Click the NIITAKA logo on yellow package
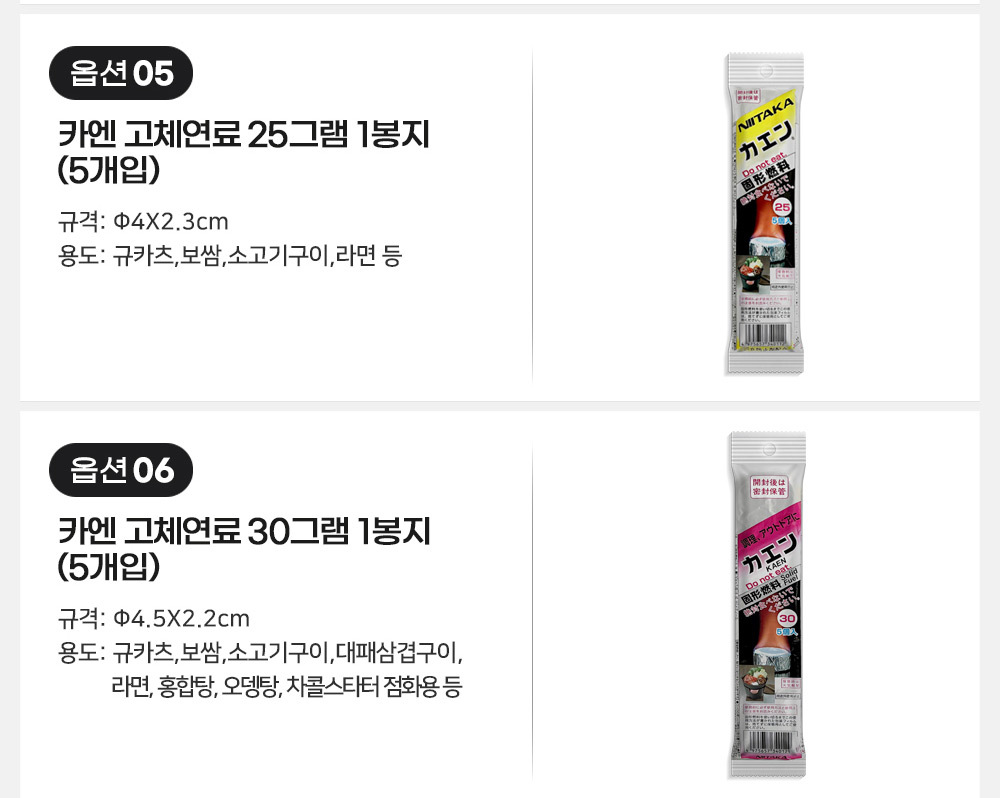Viewport: 1000px width, 798px height. (766, 114)
